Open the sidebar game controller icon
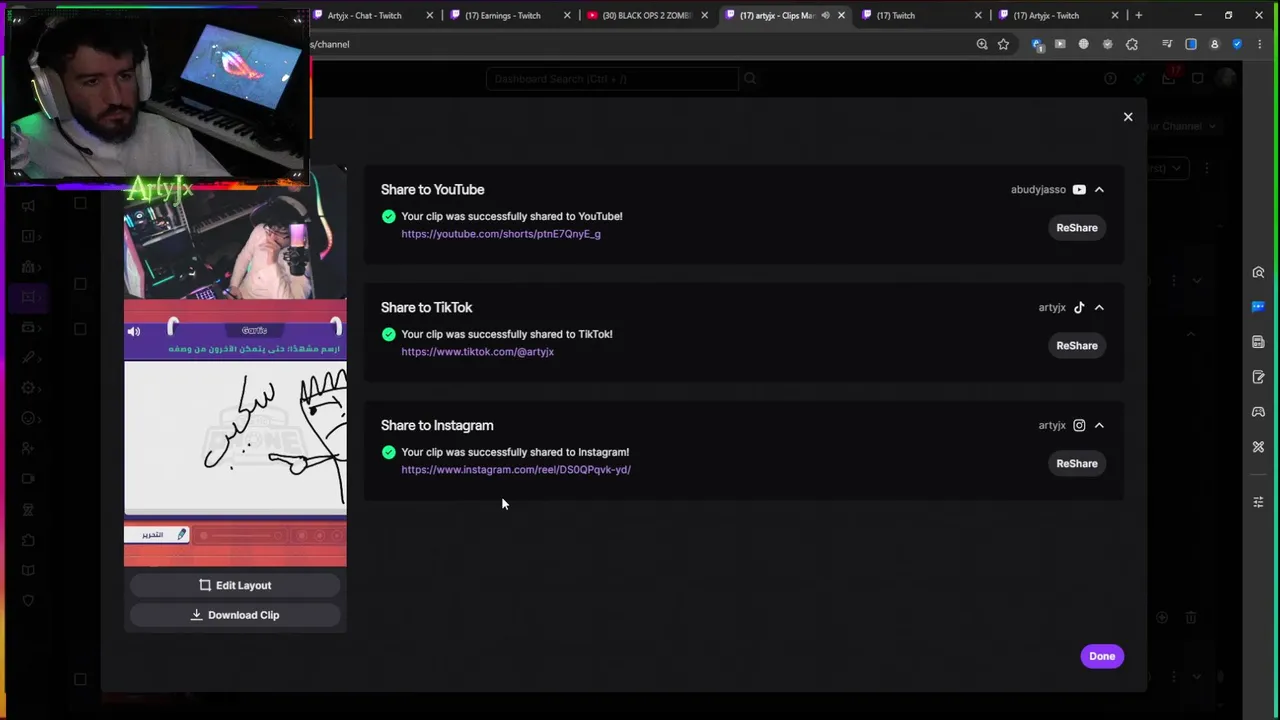 point(1258,412)
